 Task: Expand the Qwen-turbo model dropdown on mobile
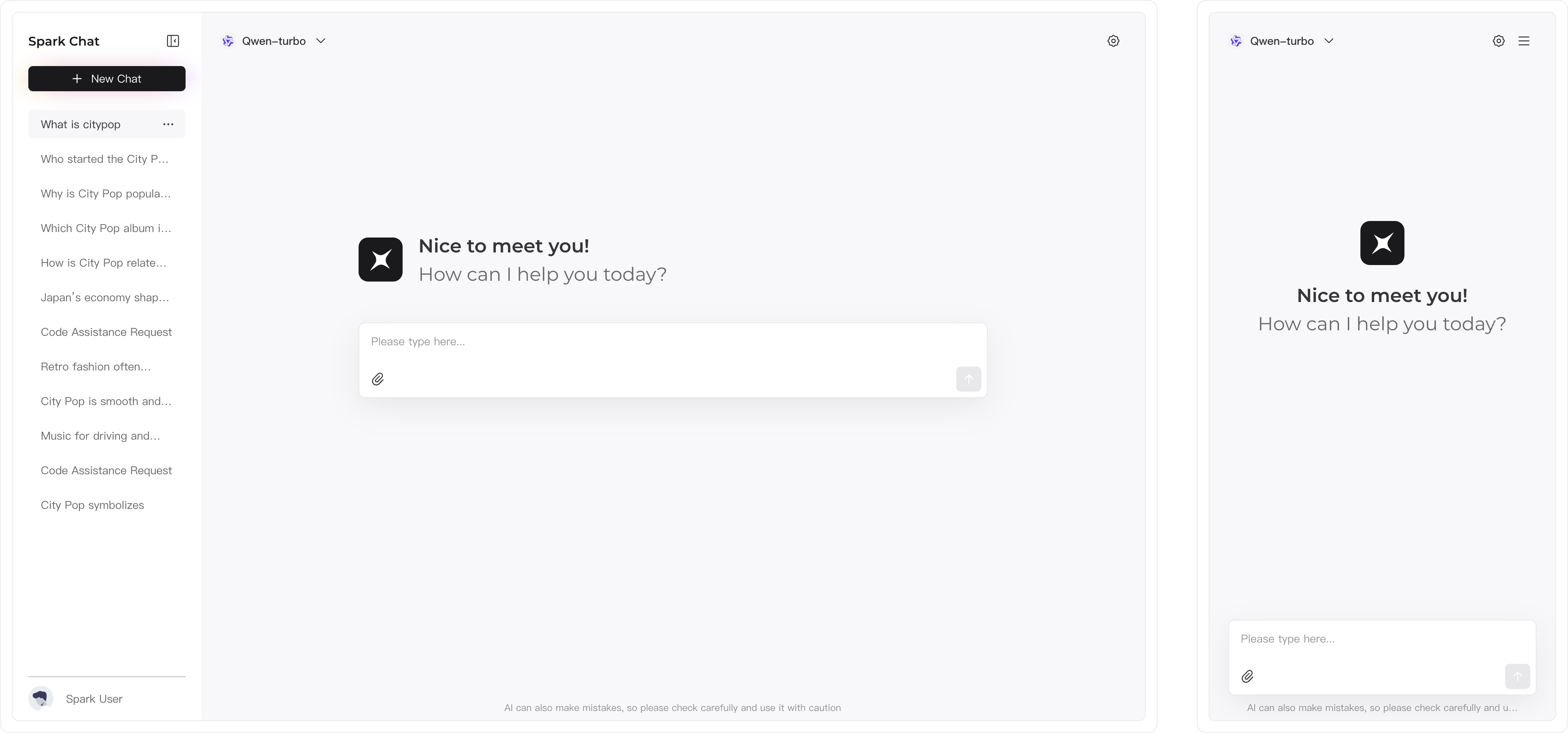point(1283,41)
